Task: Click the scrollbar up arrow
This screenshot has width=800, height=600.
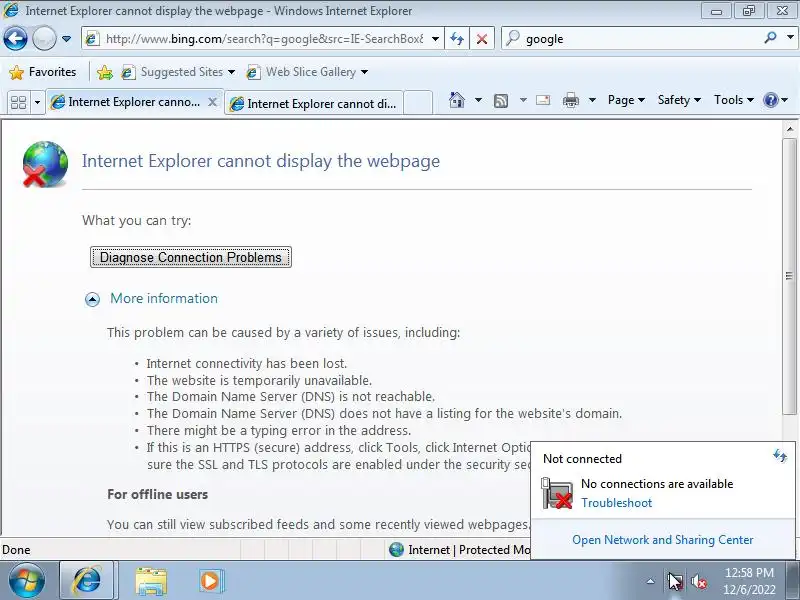Action: point(789,129)
